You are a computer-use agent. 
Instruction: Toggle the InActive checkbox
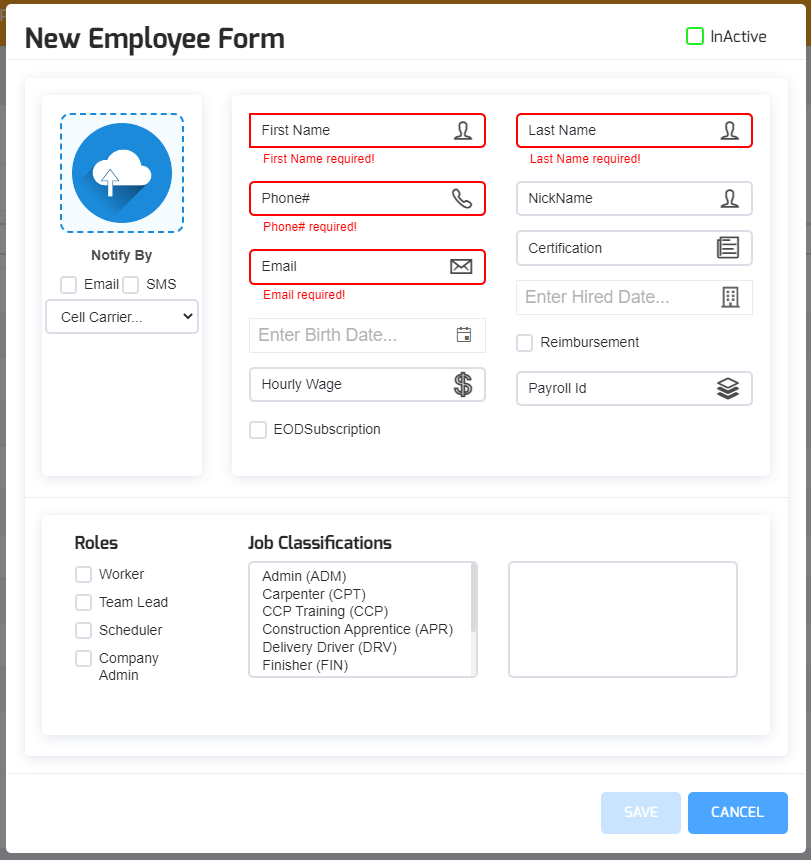tap(695, 37)
